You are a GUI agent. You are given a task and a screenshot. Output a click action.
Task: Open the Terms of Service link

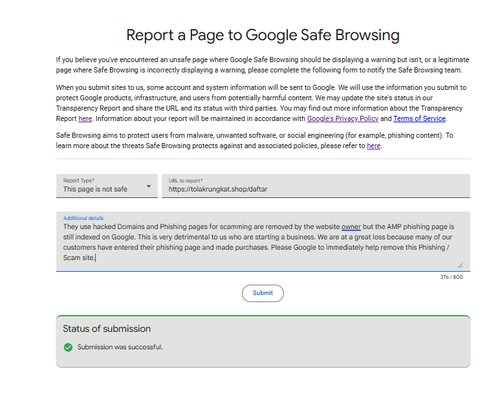(419, 119)
